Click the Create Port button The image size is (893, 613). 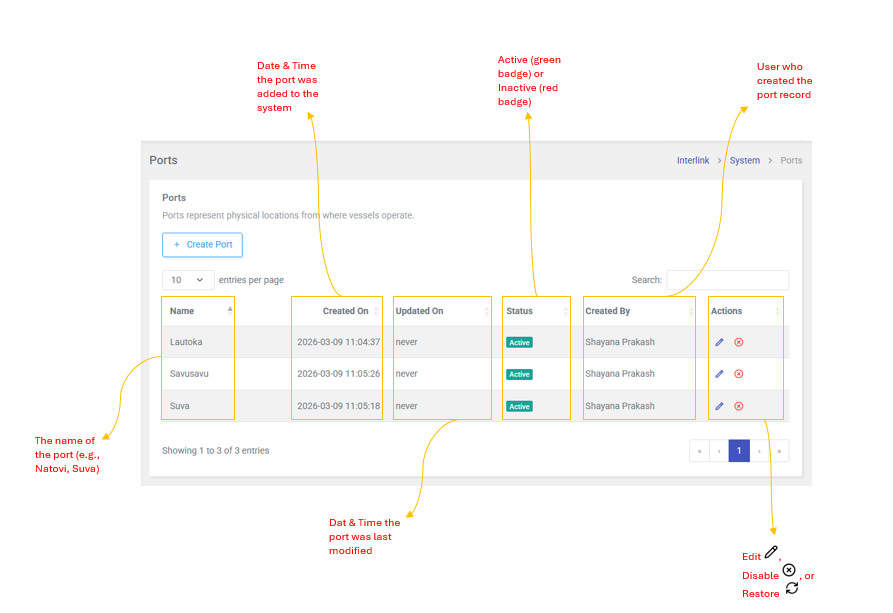click(x=202, y=244)
